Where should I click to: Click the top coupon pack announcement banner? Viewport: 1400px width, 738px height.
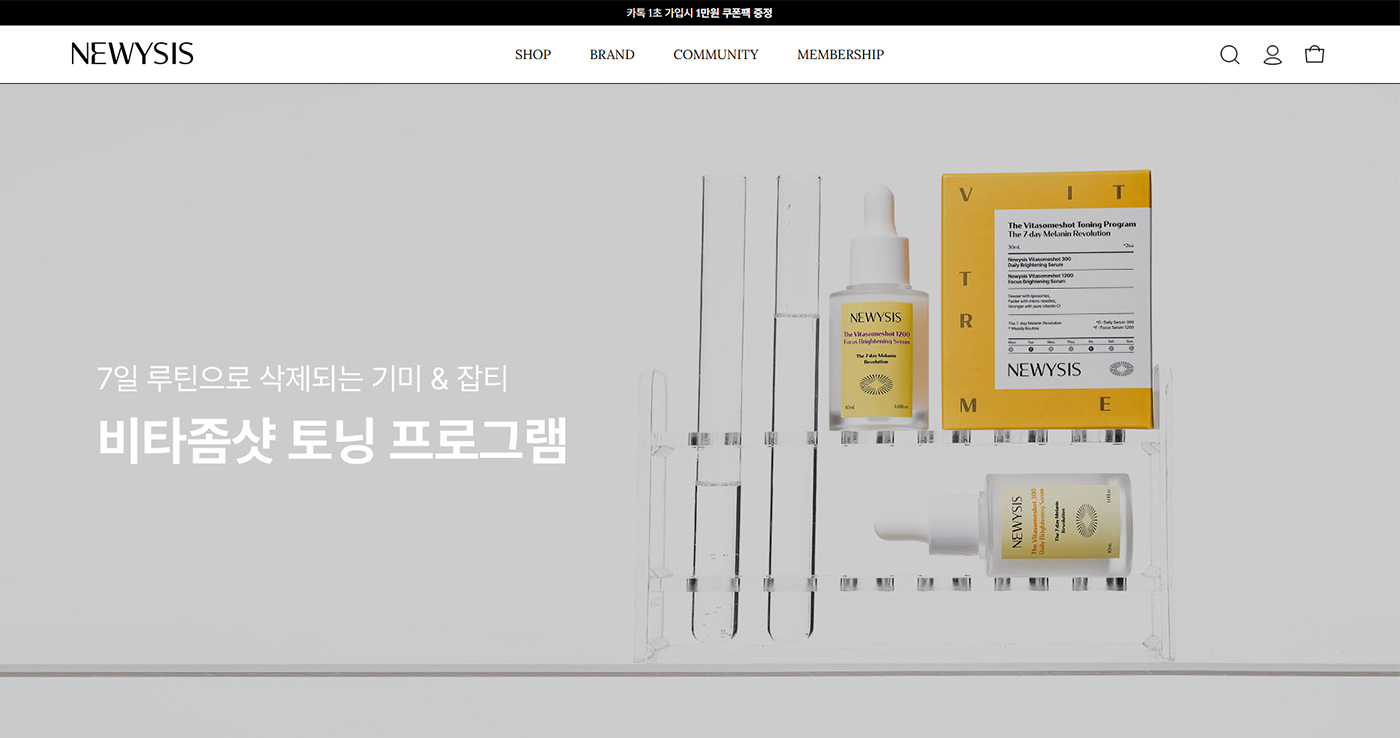pyautogui.click(x=699, y=13)
